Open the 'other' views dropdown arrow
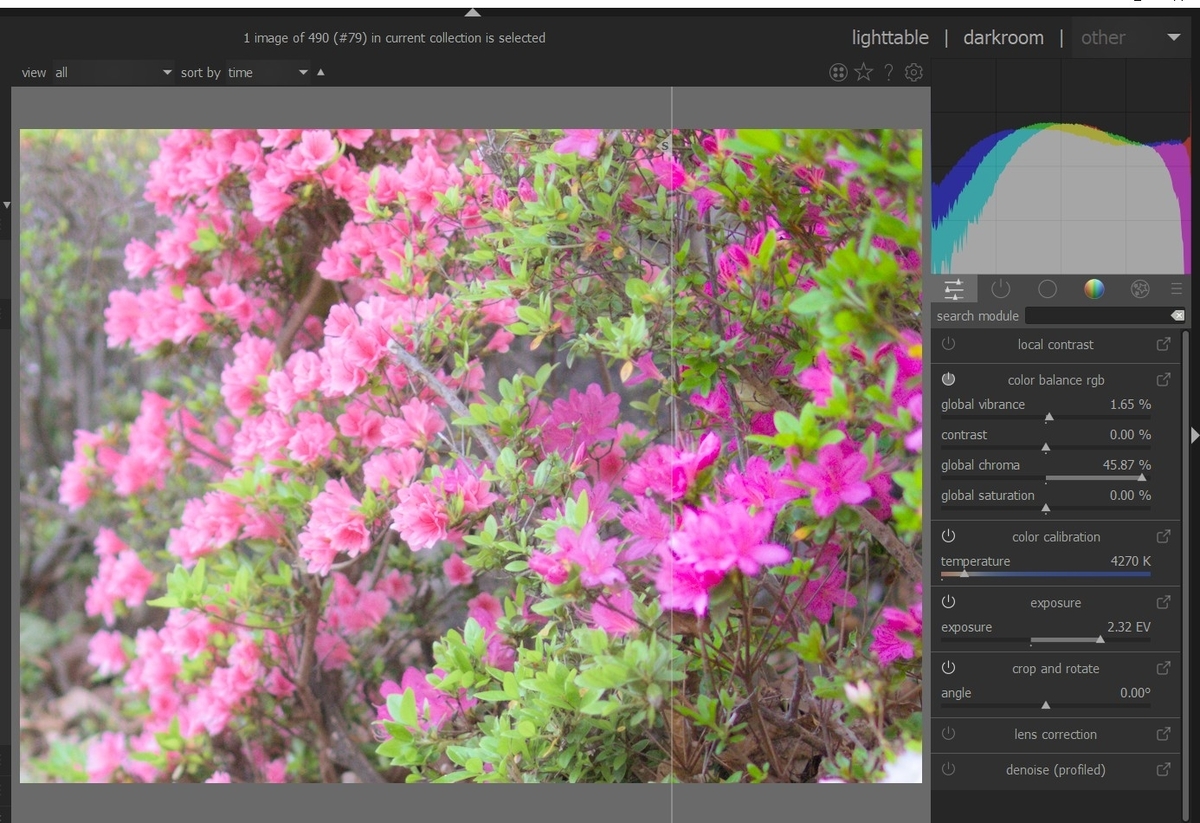Image resolution: width=1200 pixels, height=823 pixels. coord(1173,38)
